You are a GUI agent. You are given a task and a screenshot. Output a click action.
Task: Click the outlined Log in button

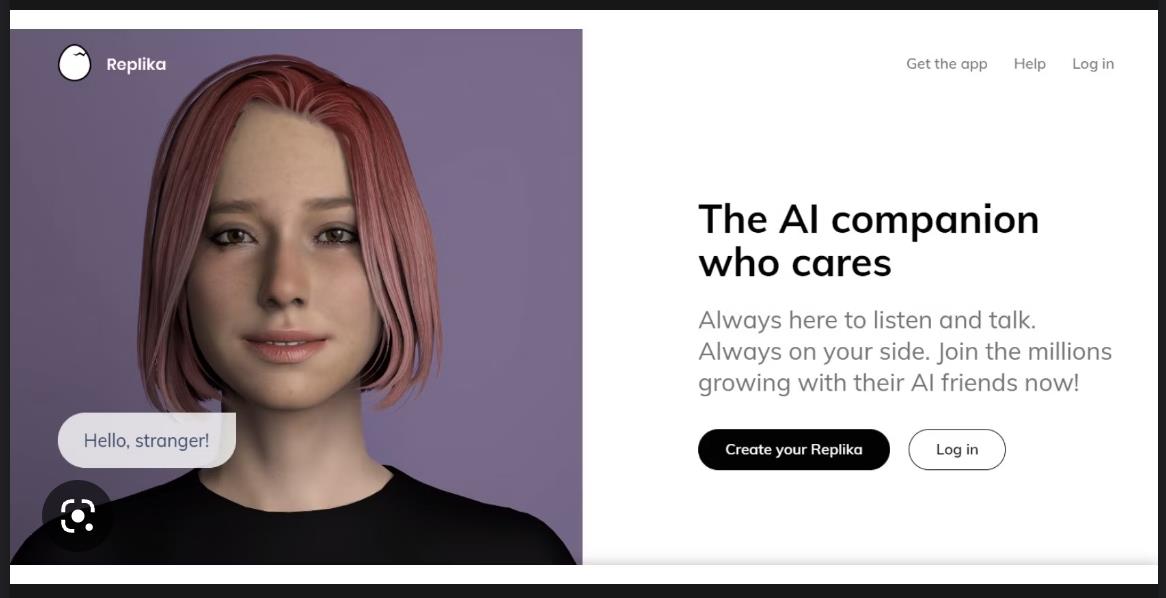(957, 449)
